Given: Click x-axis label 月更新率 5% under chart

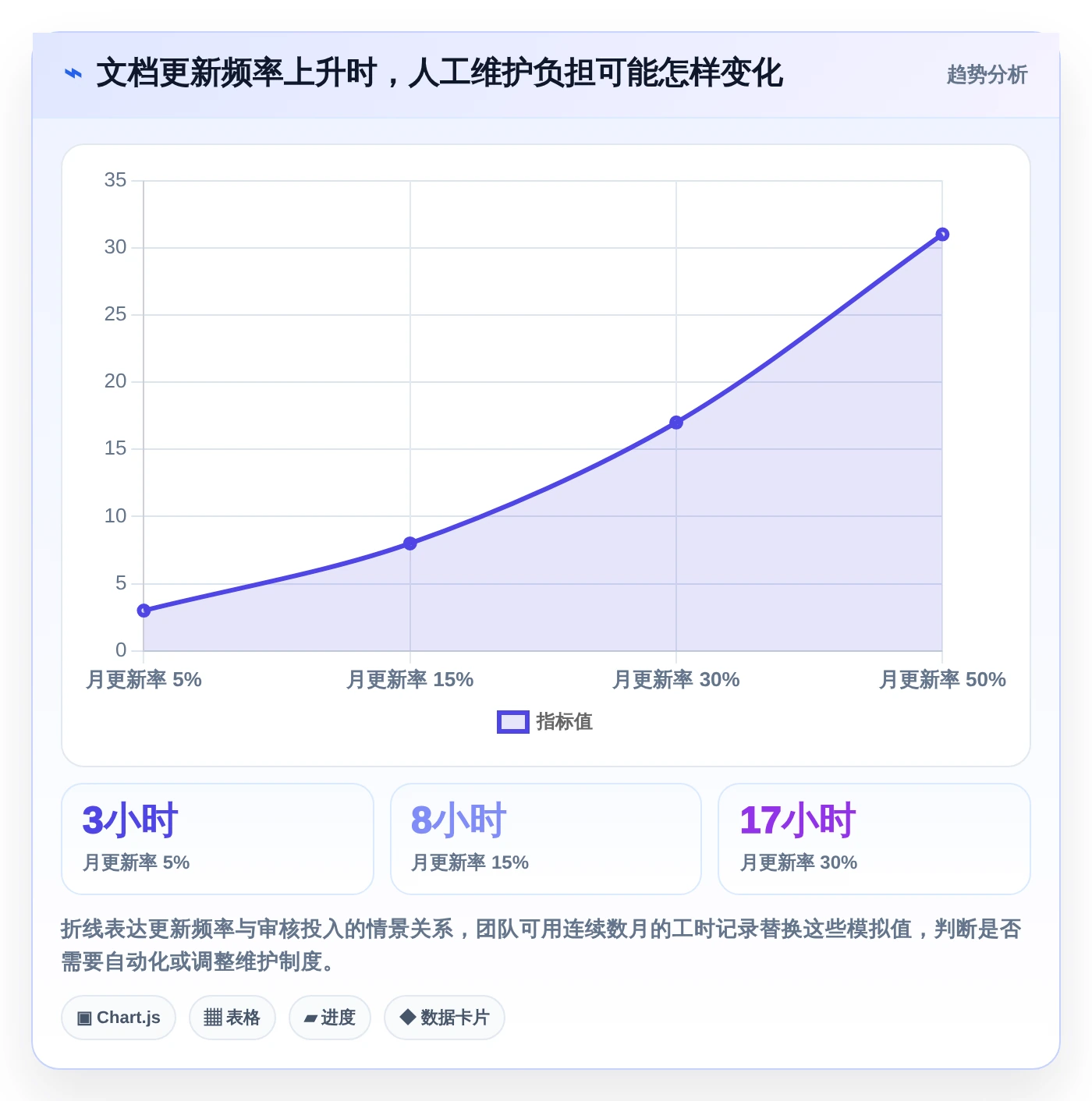Looking at the screenshot, I should (144, 680).
